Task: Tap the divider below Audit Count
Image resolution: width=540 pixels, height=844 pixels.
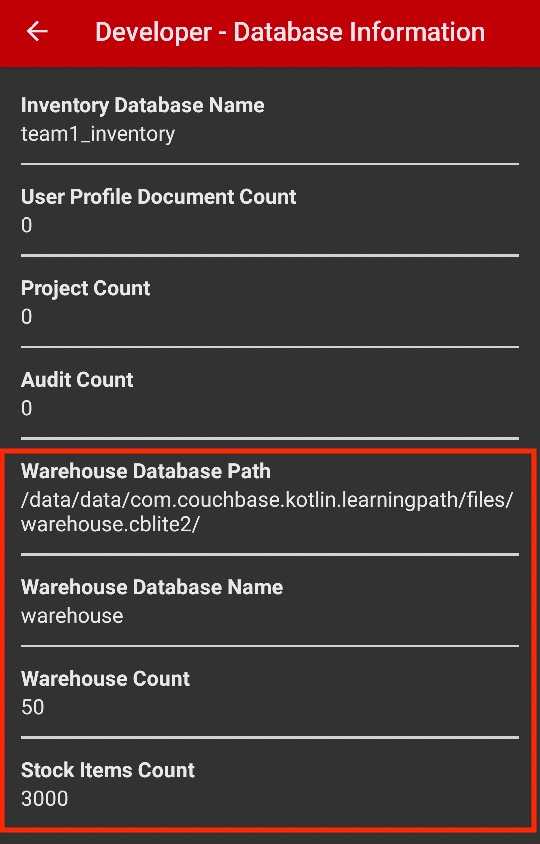Action: 270,438
